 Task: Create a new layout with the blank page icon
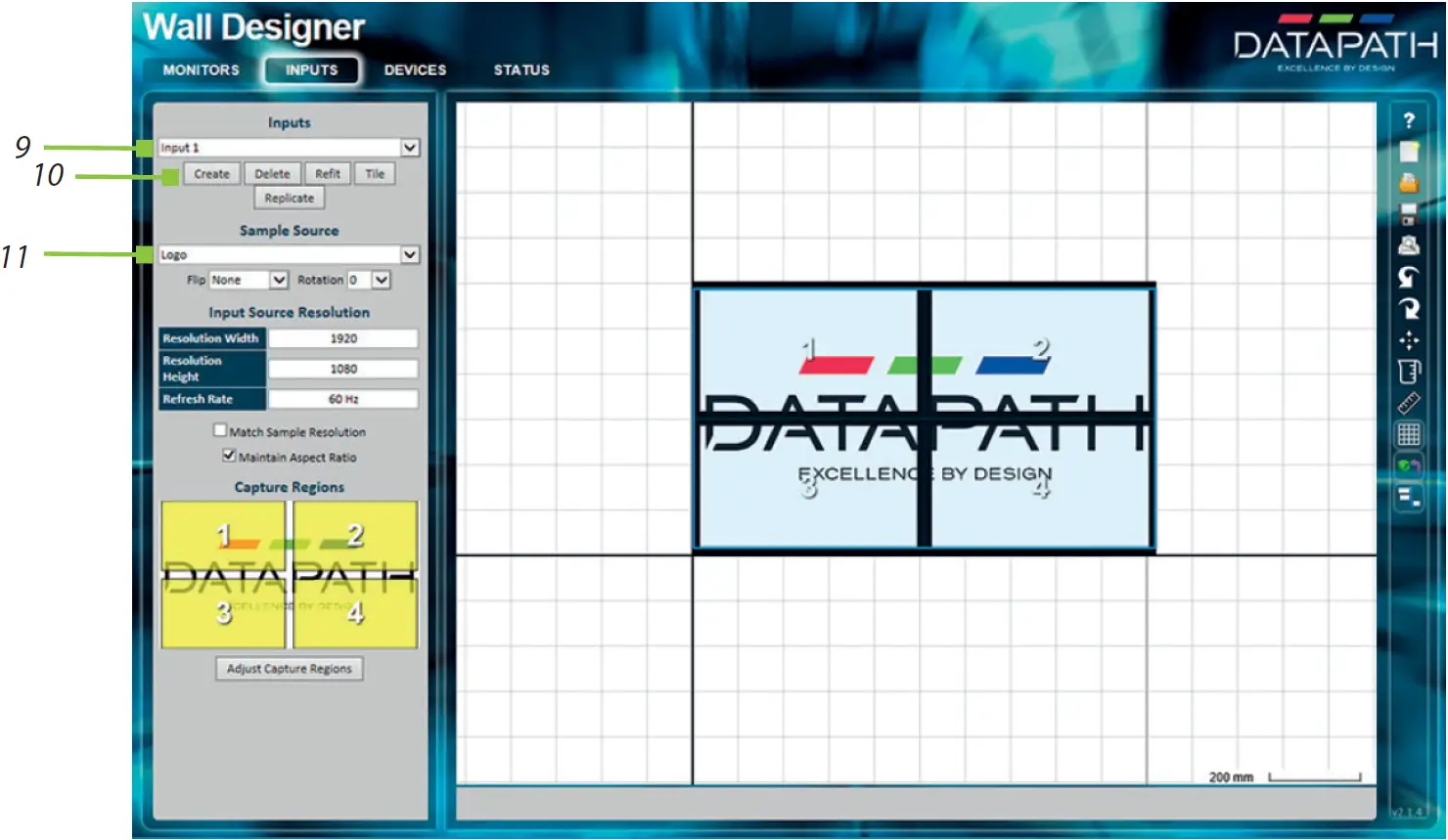pos(1409,152)
